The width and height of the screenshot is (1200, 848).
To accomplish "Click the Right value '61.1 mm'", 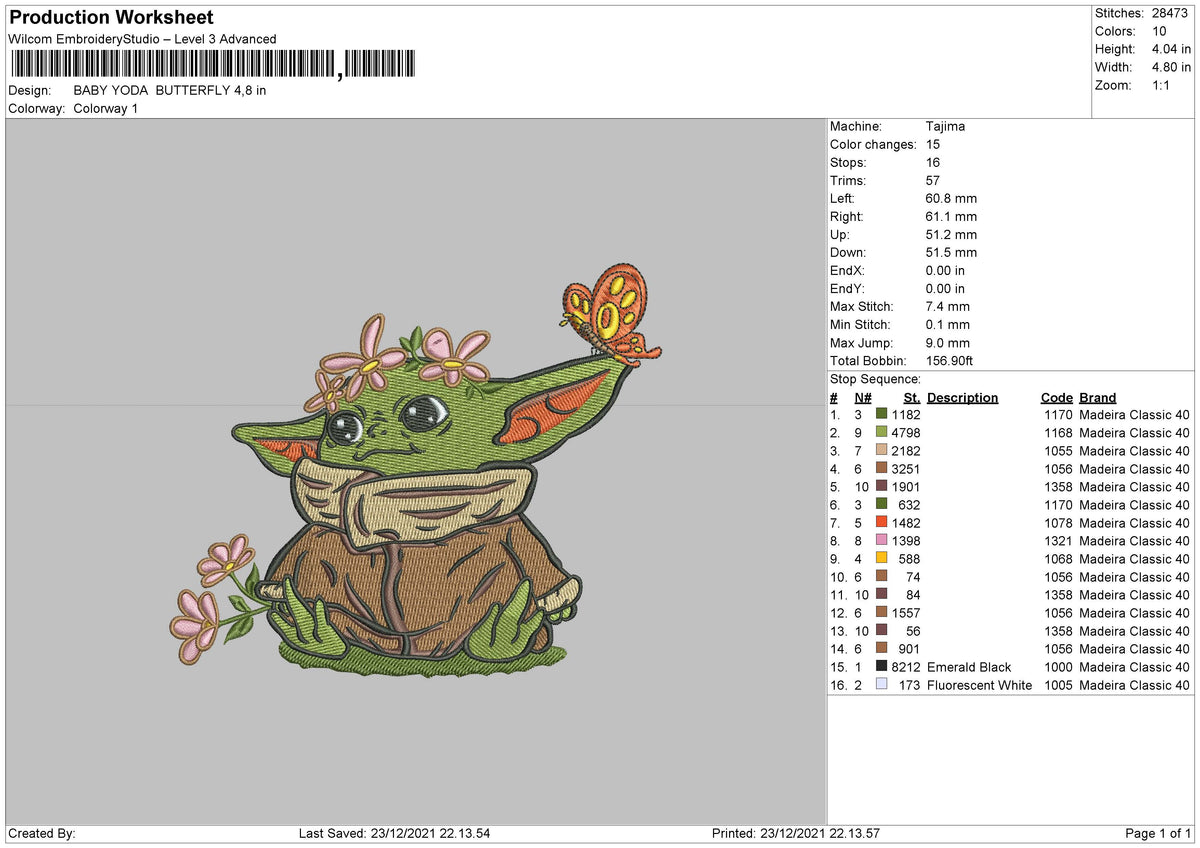I will tap(951, 217).
